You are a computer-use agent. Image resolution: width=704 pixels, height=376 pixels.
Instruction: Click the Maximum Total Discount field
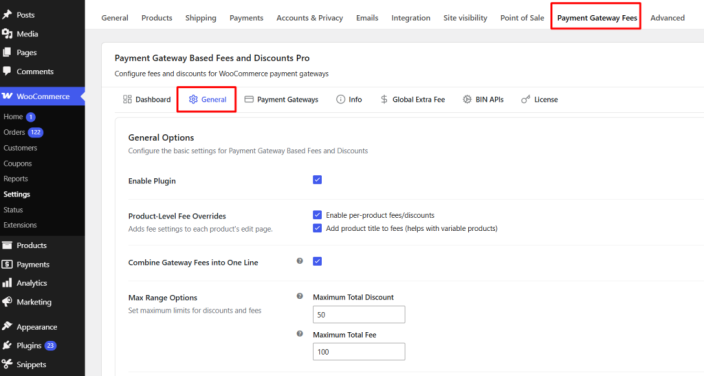point(359,314)
